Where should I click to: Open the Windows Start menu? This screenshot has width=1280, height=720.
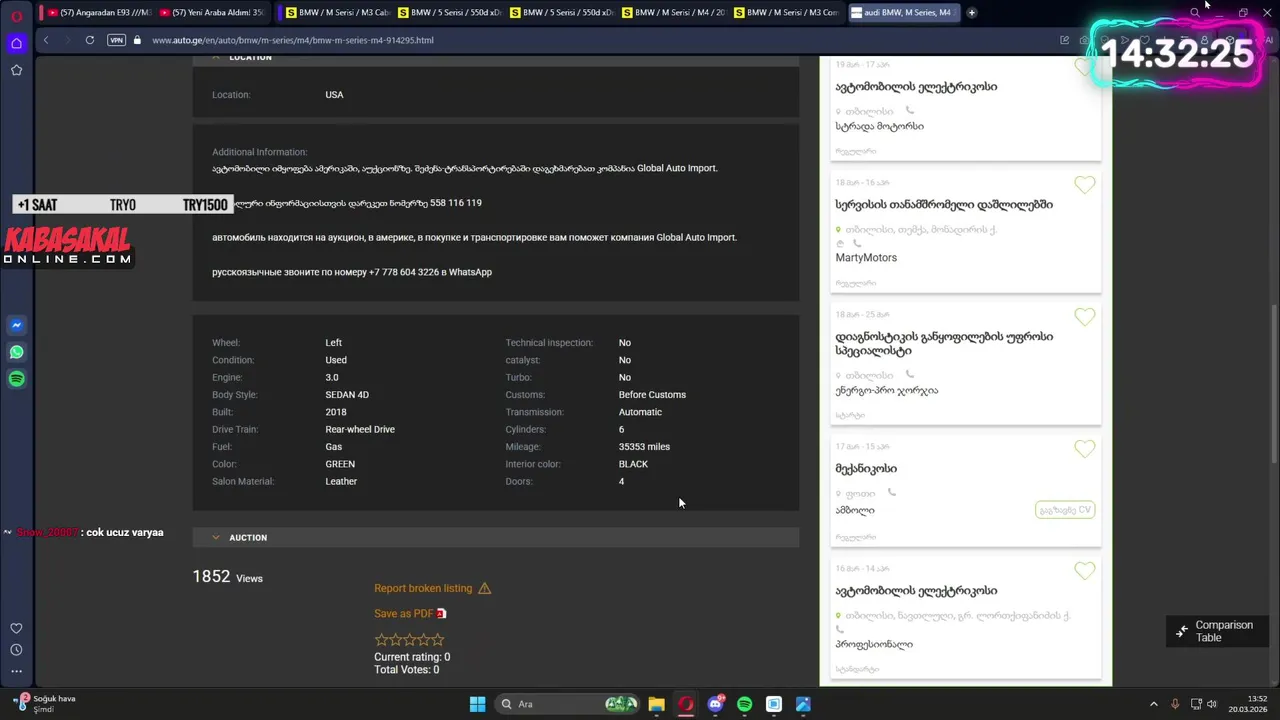[477, 704]
